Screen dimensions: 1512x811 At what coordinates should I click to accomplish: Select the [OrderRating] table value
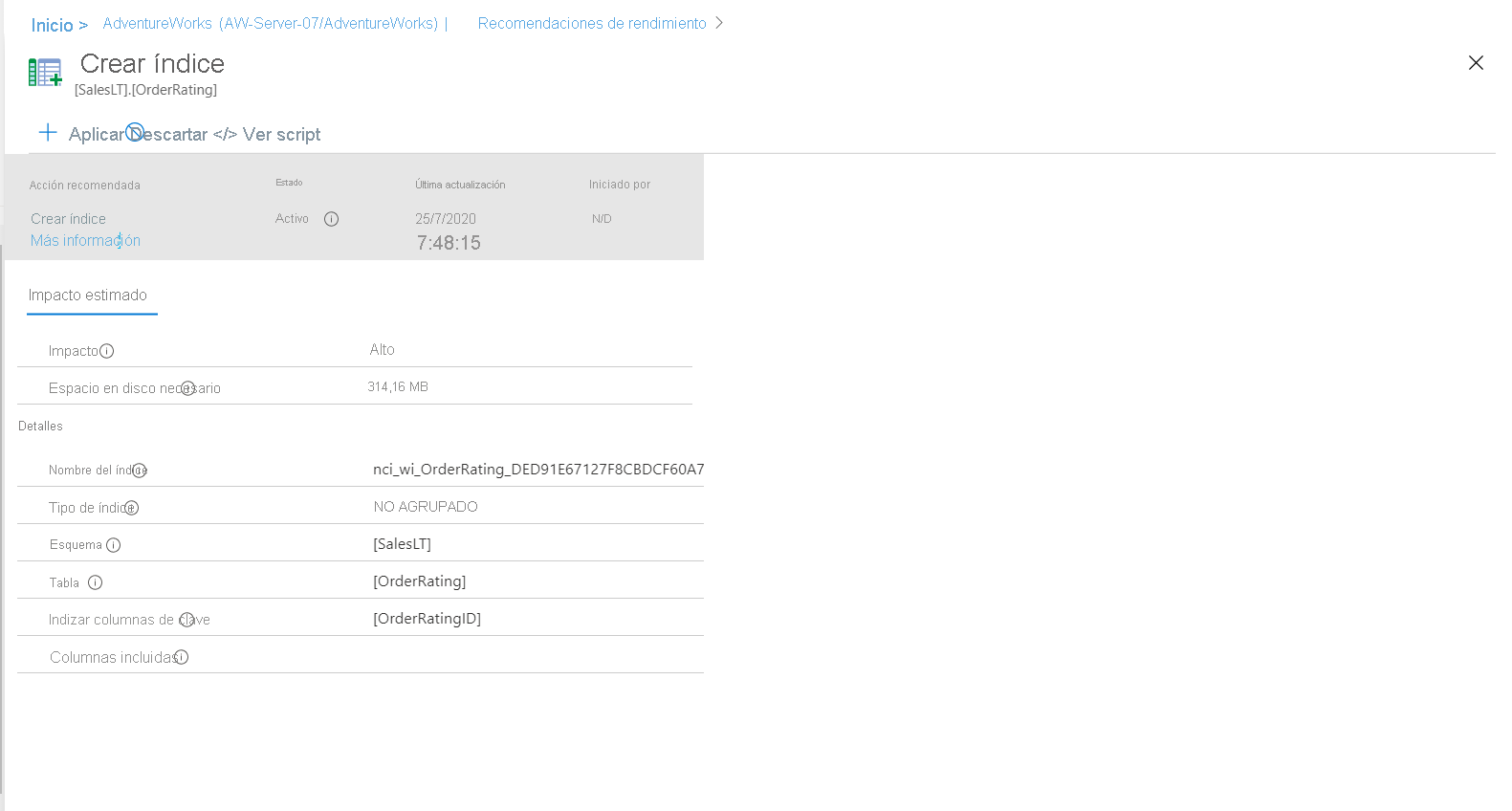pos(420,581)
